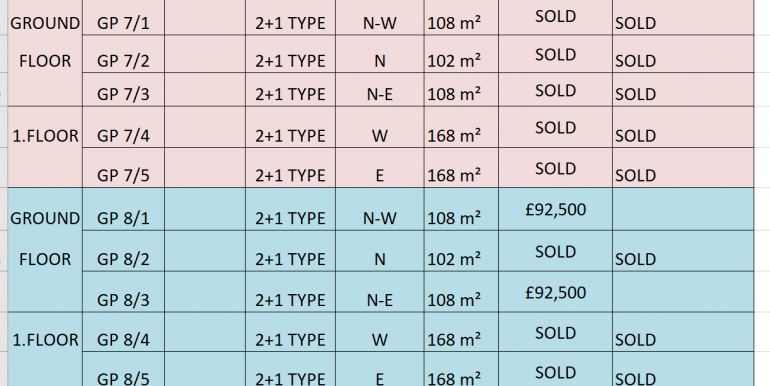The width and height of the screenshot is (770, 386).
Task: Select cell GP 8/4
Action: pyautogui.click(x=123, y=332)
